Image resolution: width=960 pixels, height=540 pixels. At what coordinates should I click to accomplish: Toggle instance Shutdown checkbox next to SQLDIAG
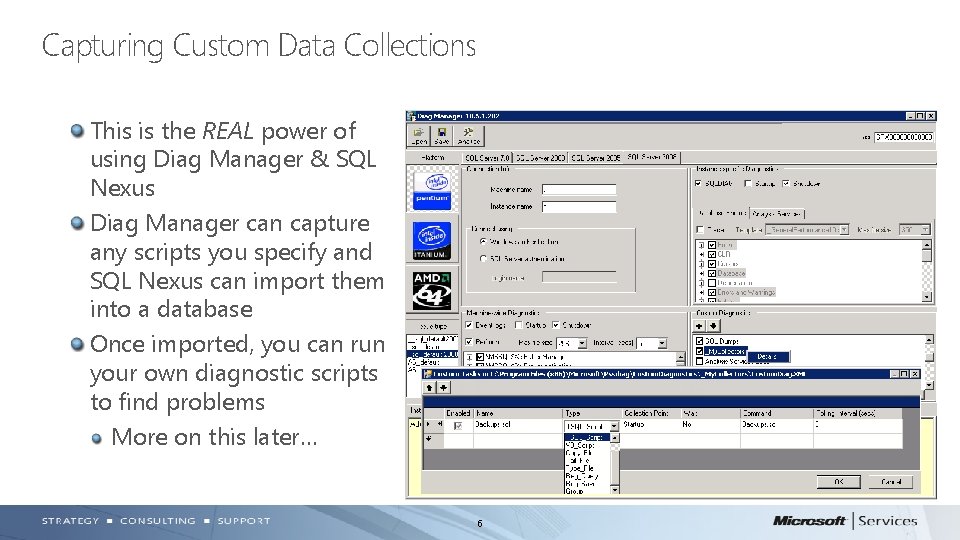click(x=786, y=183)
